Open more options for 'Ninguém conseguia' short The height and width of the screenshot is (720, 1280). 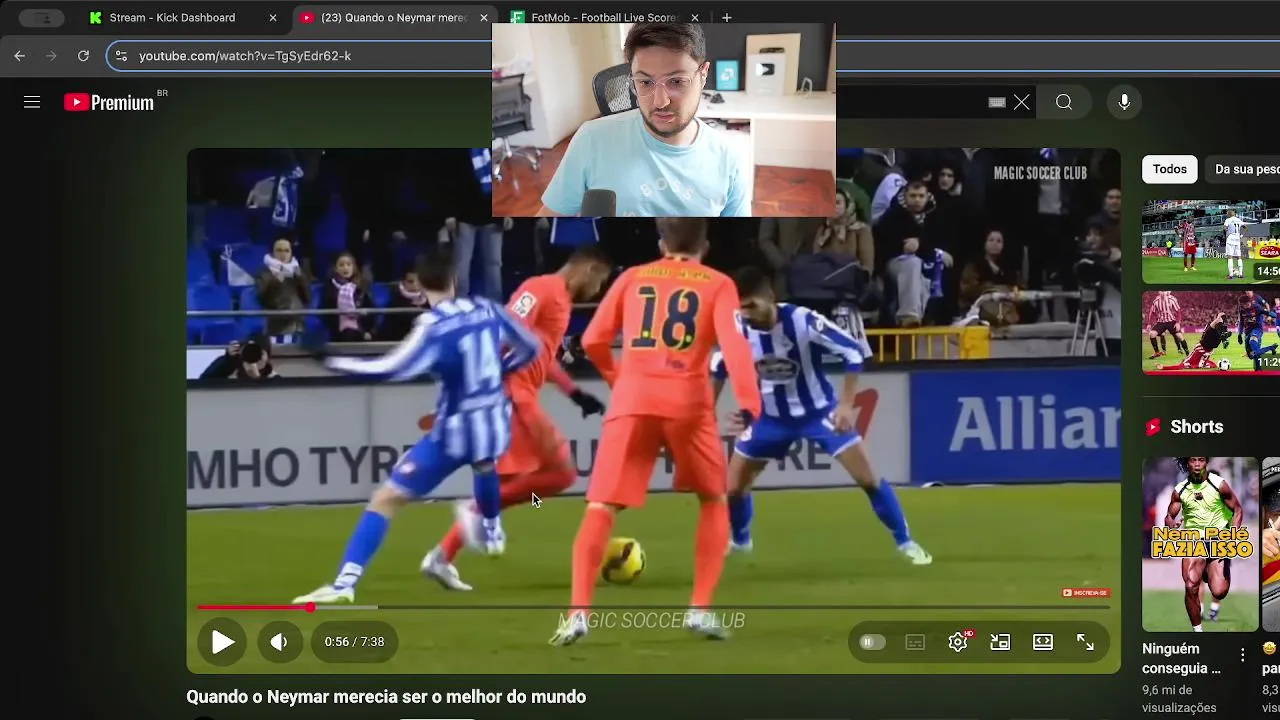pyautogui.click(x=1243, y=655)
